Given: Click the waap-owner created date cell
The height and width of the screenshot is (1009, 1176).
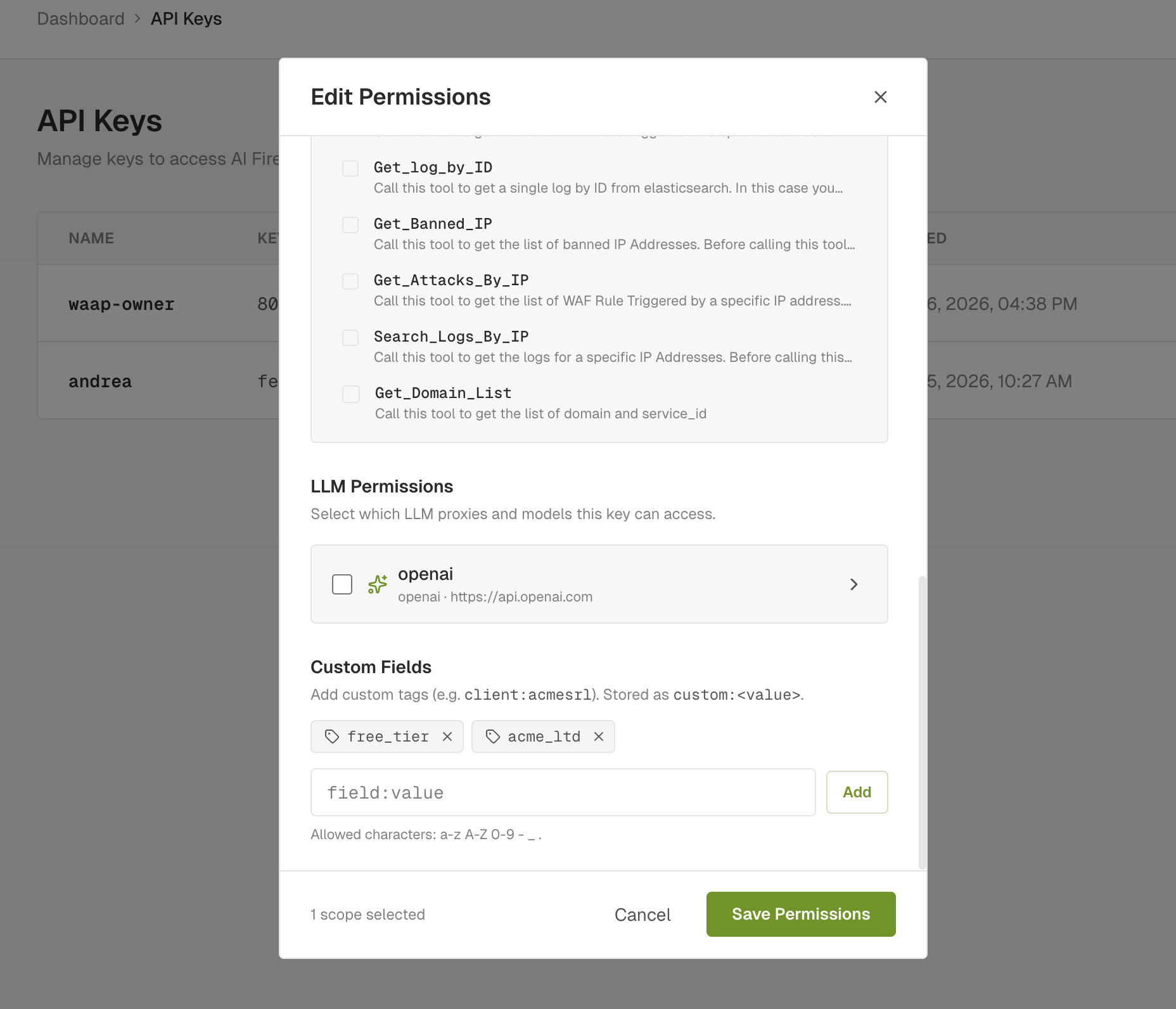Looking at the screenshot, I should click(x=1002, y=304).
